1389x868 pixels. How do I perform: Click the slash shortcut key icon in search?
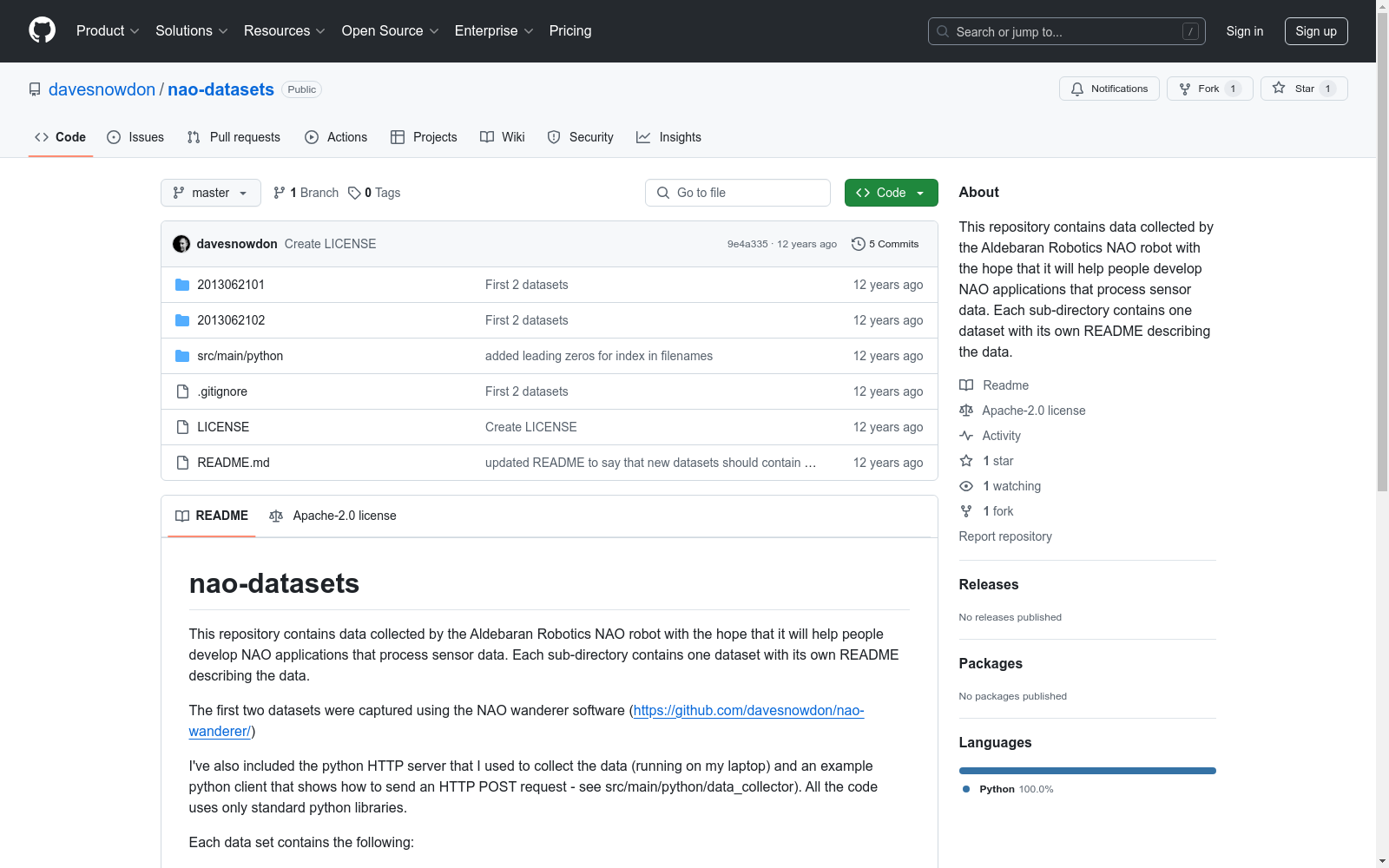click(x=1190, y=31)
